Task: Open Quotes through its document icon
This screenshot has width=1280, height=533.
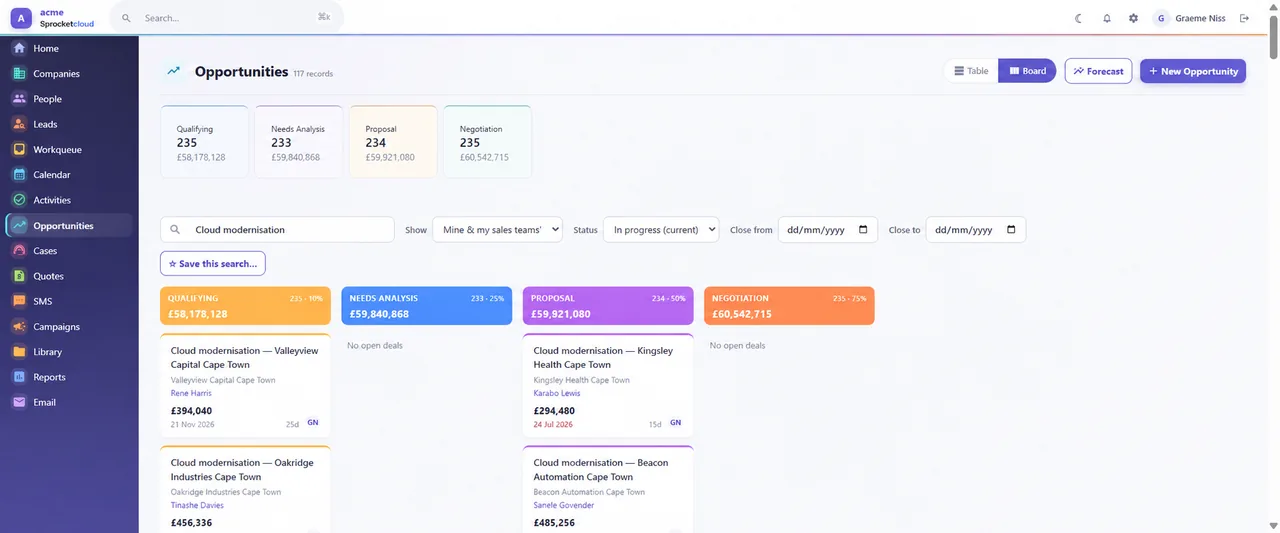Action: (19, 276)
